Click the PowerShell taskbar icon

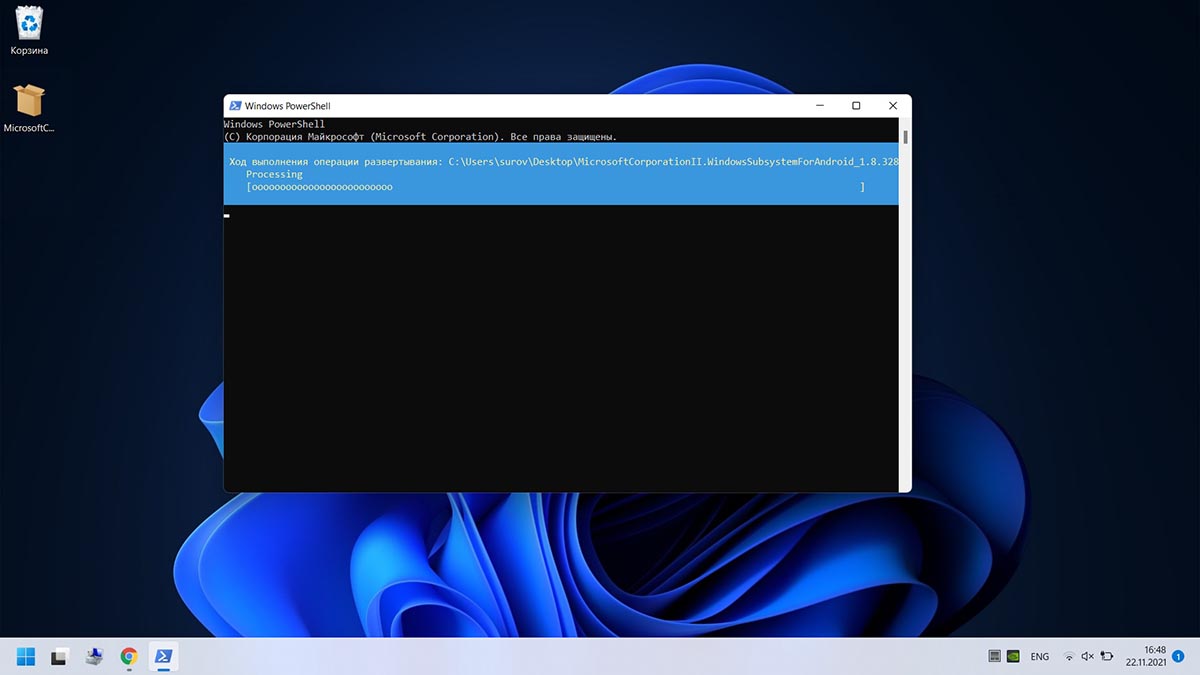coord(163,657)
